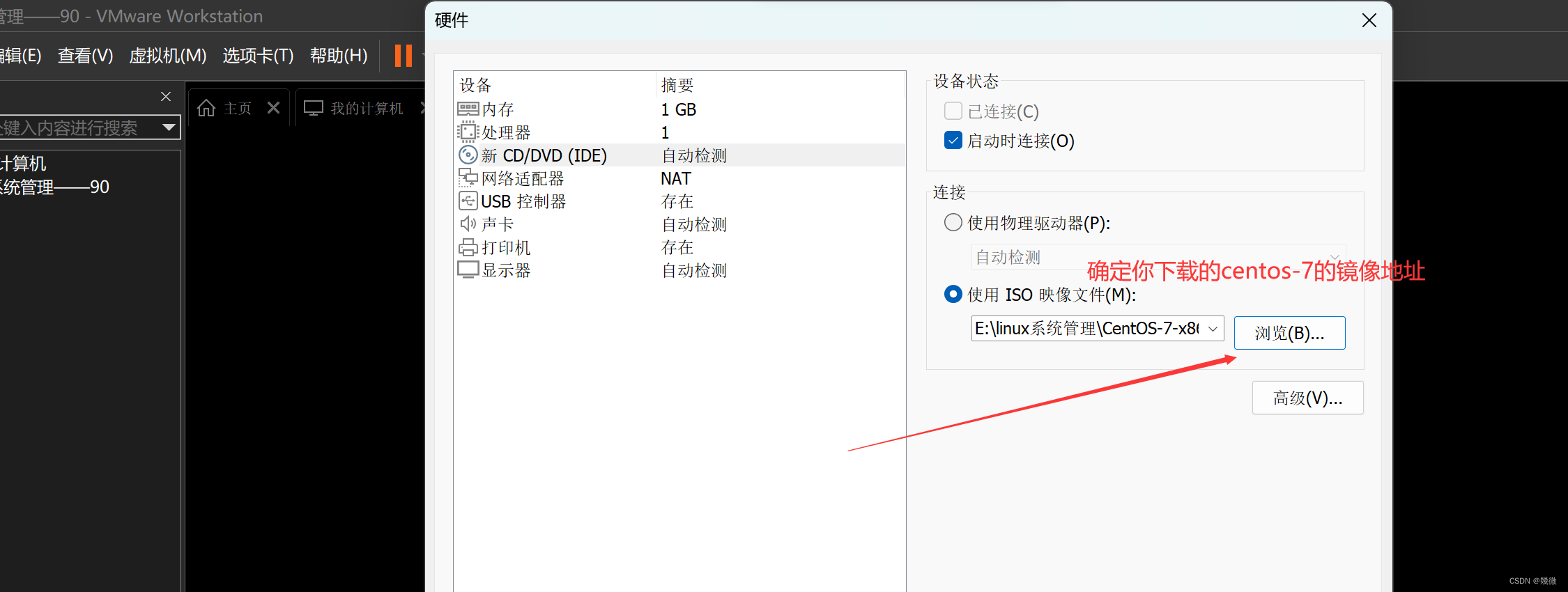This screenshot has width=1568, height=592.
Task: Open the 帮助(H) menu
Action: [339, 55]
